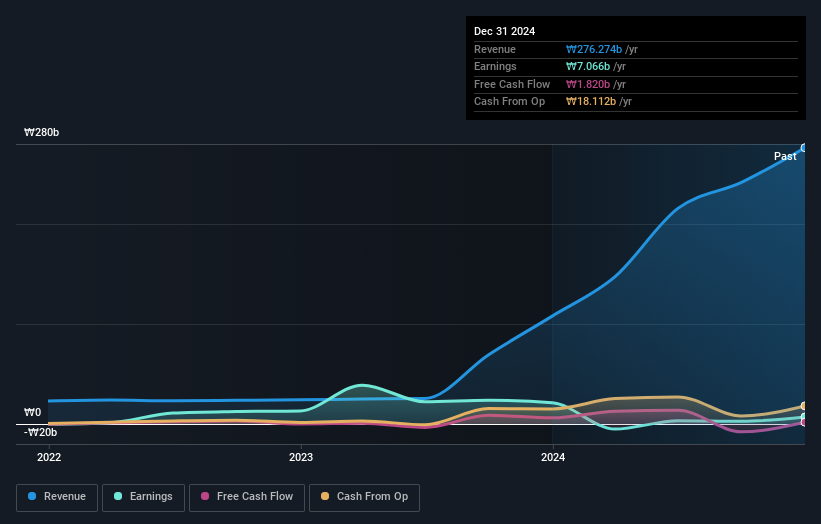
Task: Click the Revenue endpoint marker on the chart
Action: tap(804, 148)
